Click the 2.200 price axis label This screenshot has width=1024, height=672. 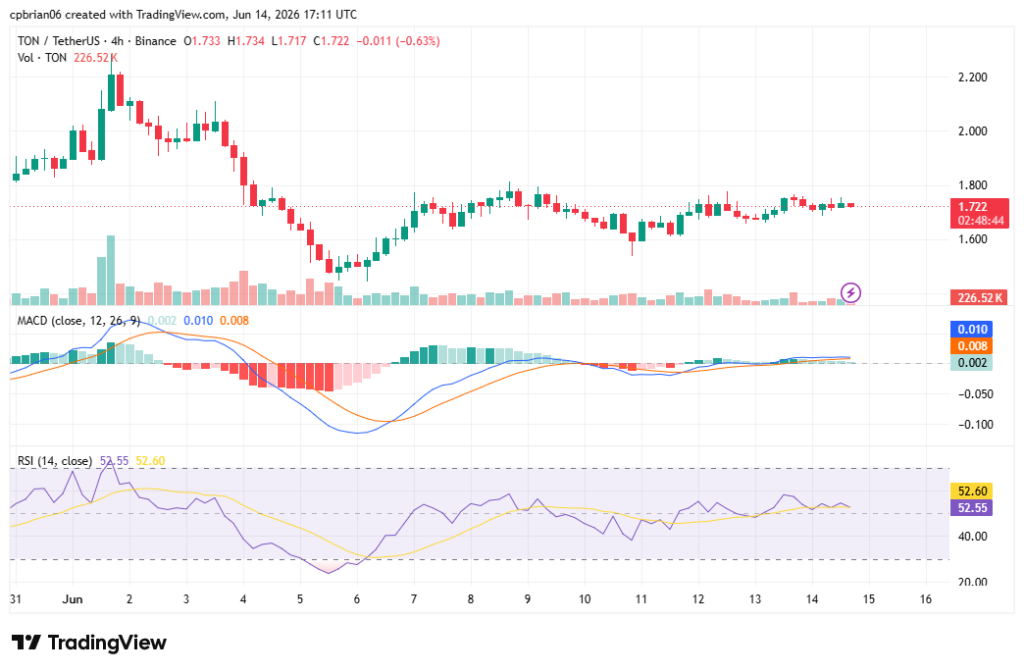972,78
